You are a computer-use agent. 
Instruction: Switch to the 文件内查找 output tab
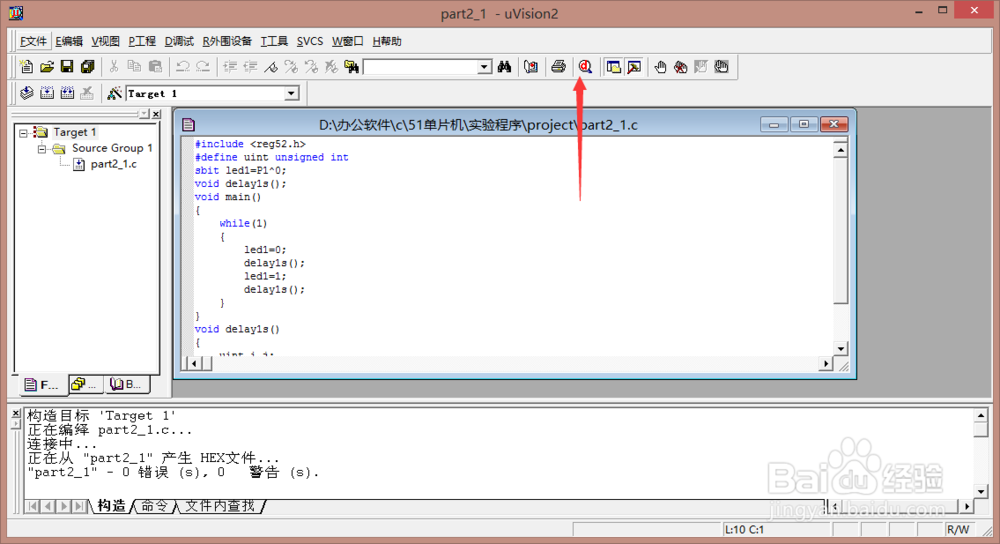(x=220, y=506)
